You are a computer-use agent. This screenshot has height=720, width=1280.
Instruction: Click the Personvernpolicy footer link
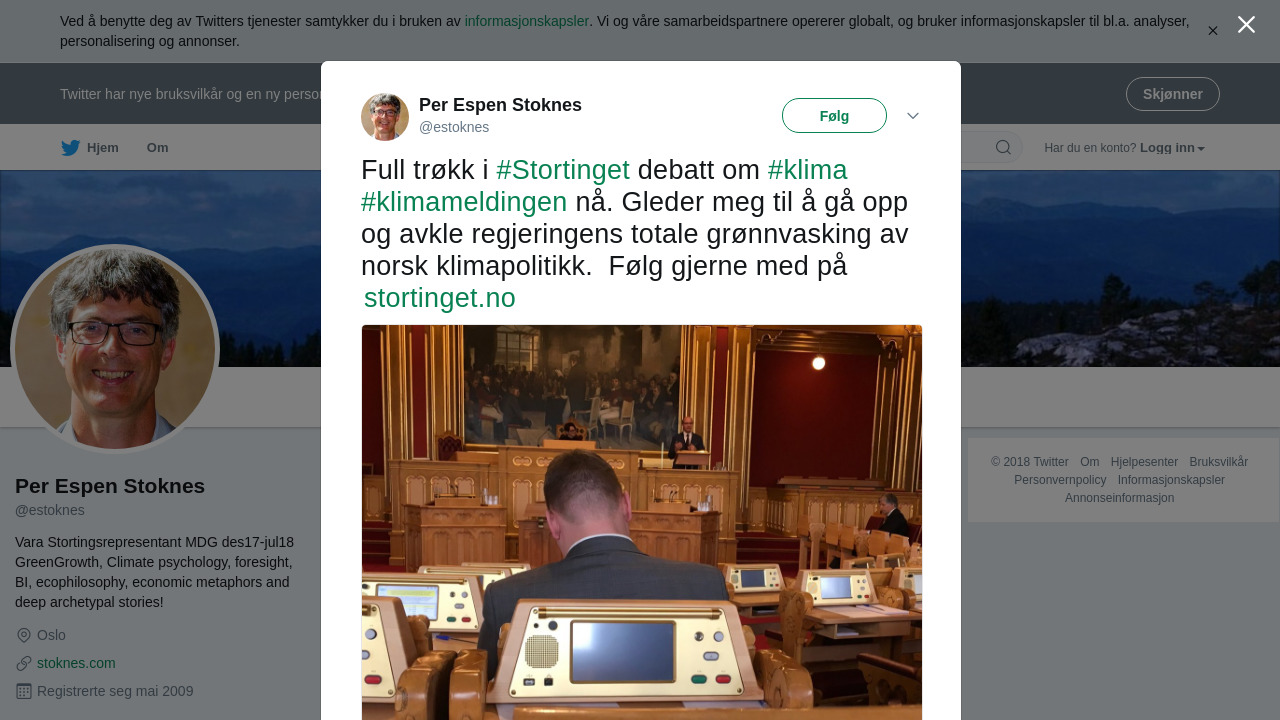pyautogui.click(x=1060, y=480)
